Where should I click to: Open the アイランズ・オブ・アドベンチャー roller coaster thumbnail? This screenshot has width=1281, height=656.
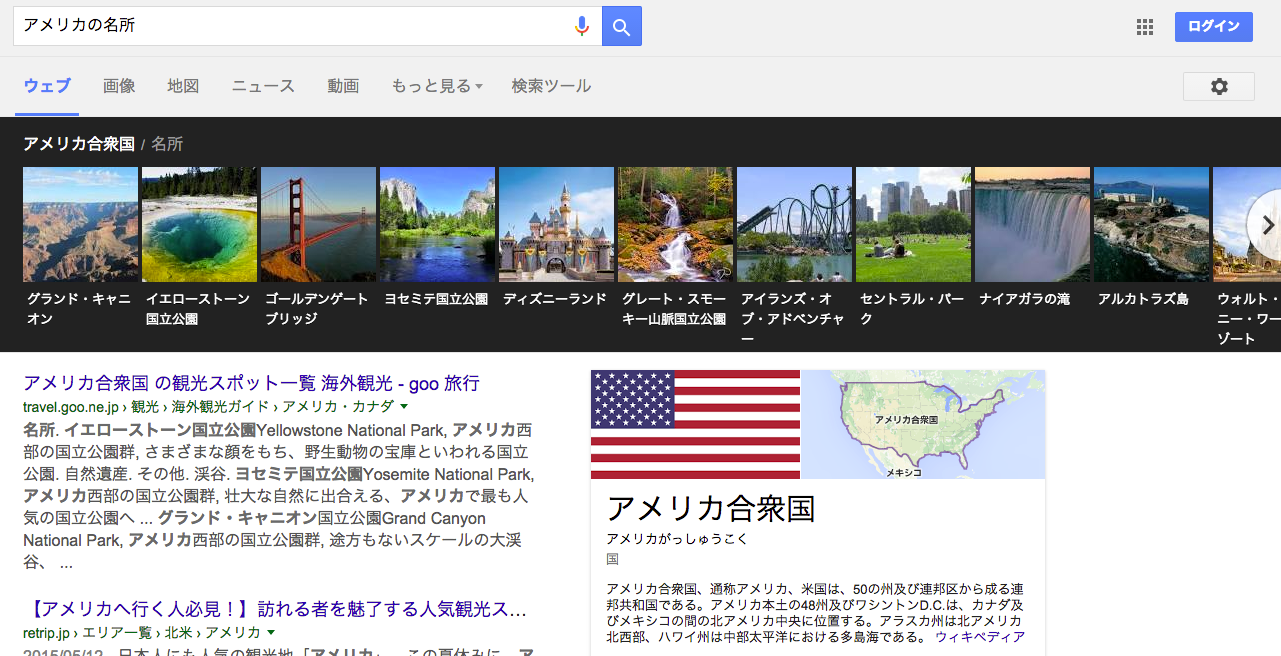pyautogui.click(x=794, y=224)
